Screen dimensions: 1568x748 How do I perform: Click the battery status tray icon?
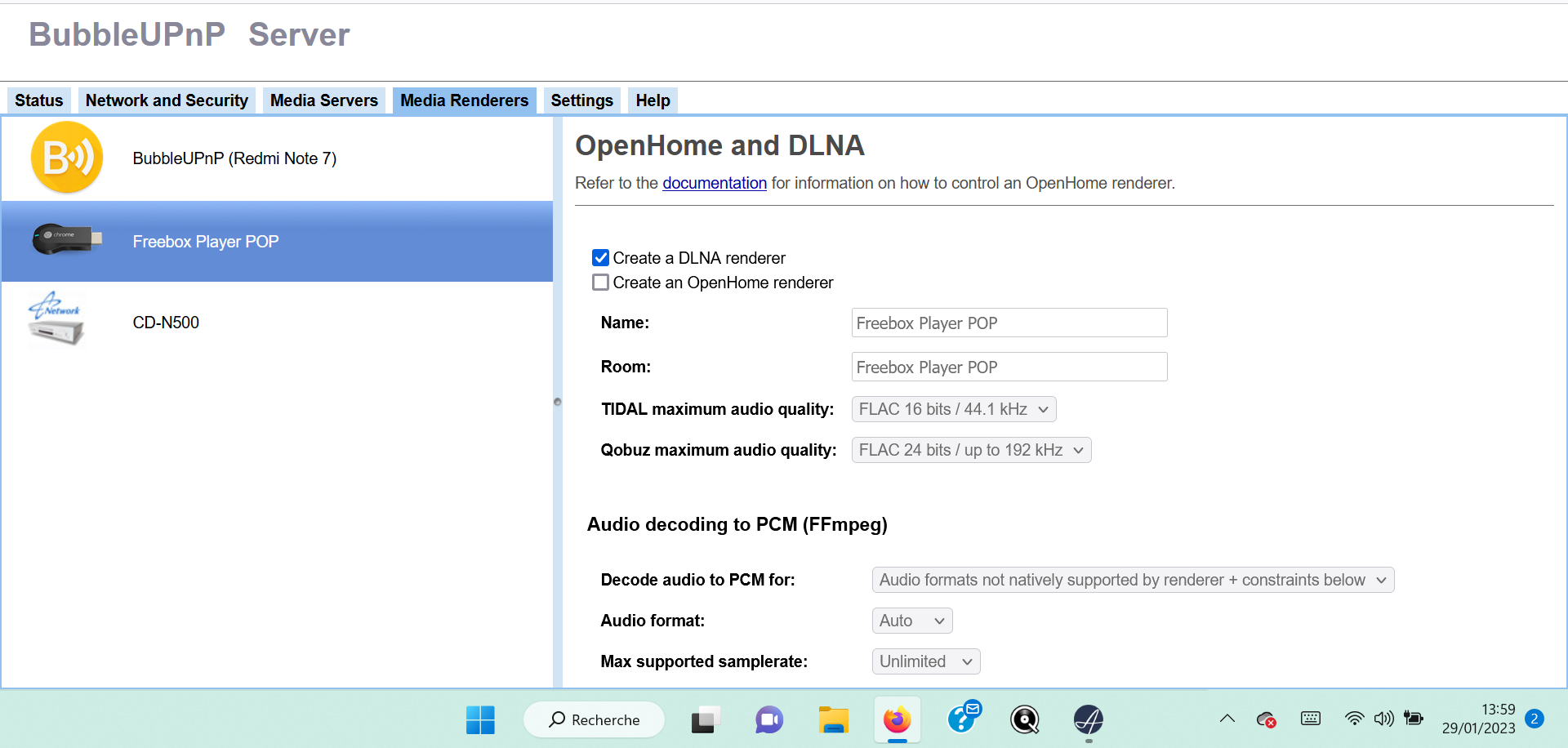[x=1414, y=719]
